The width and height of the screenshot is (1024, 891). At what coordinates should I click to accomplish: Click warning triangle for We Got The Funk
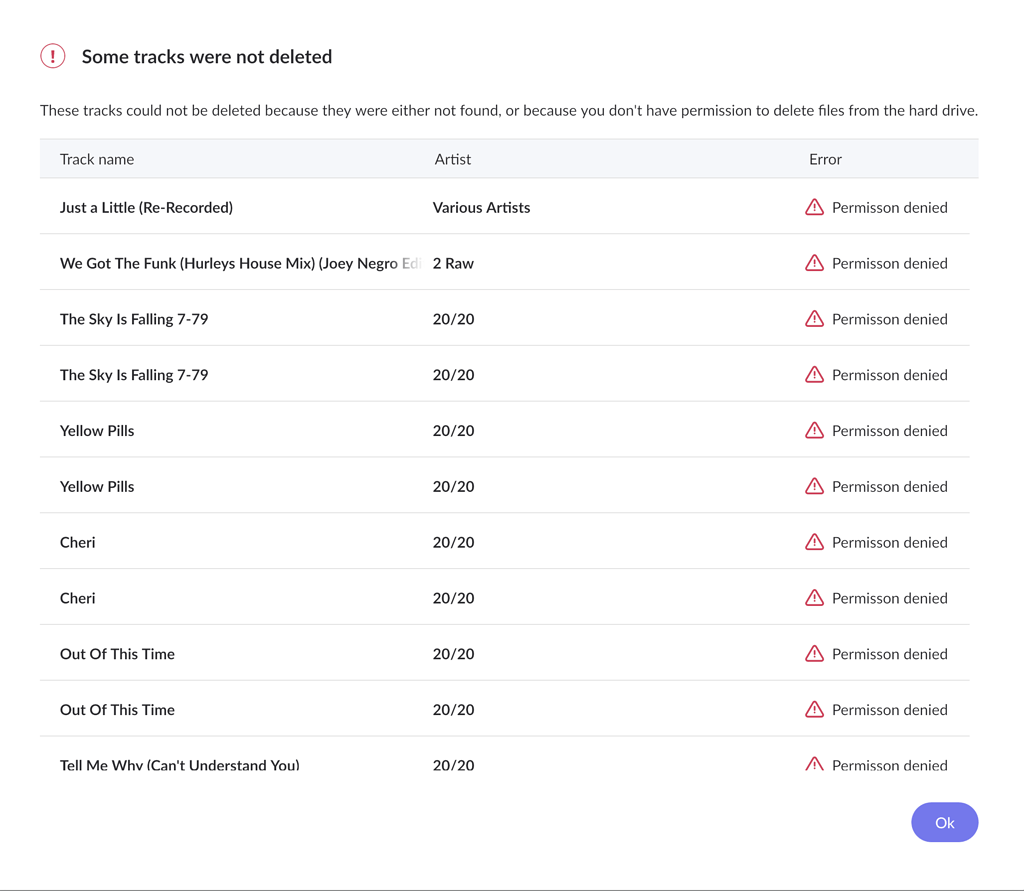814,263
